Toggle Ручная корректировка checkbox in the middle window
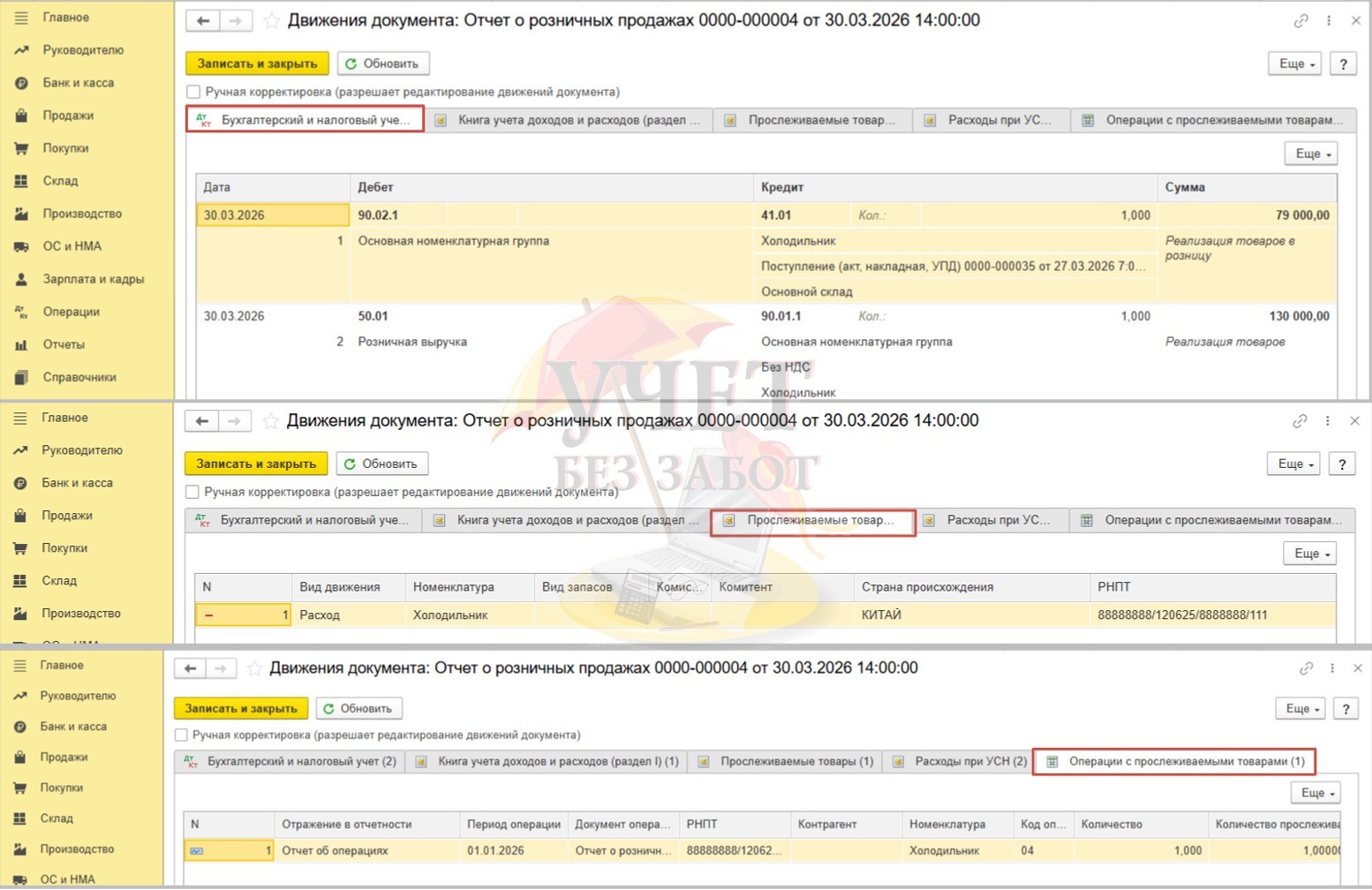Screen dimensions: 1372x890 coord(192,492)
